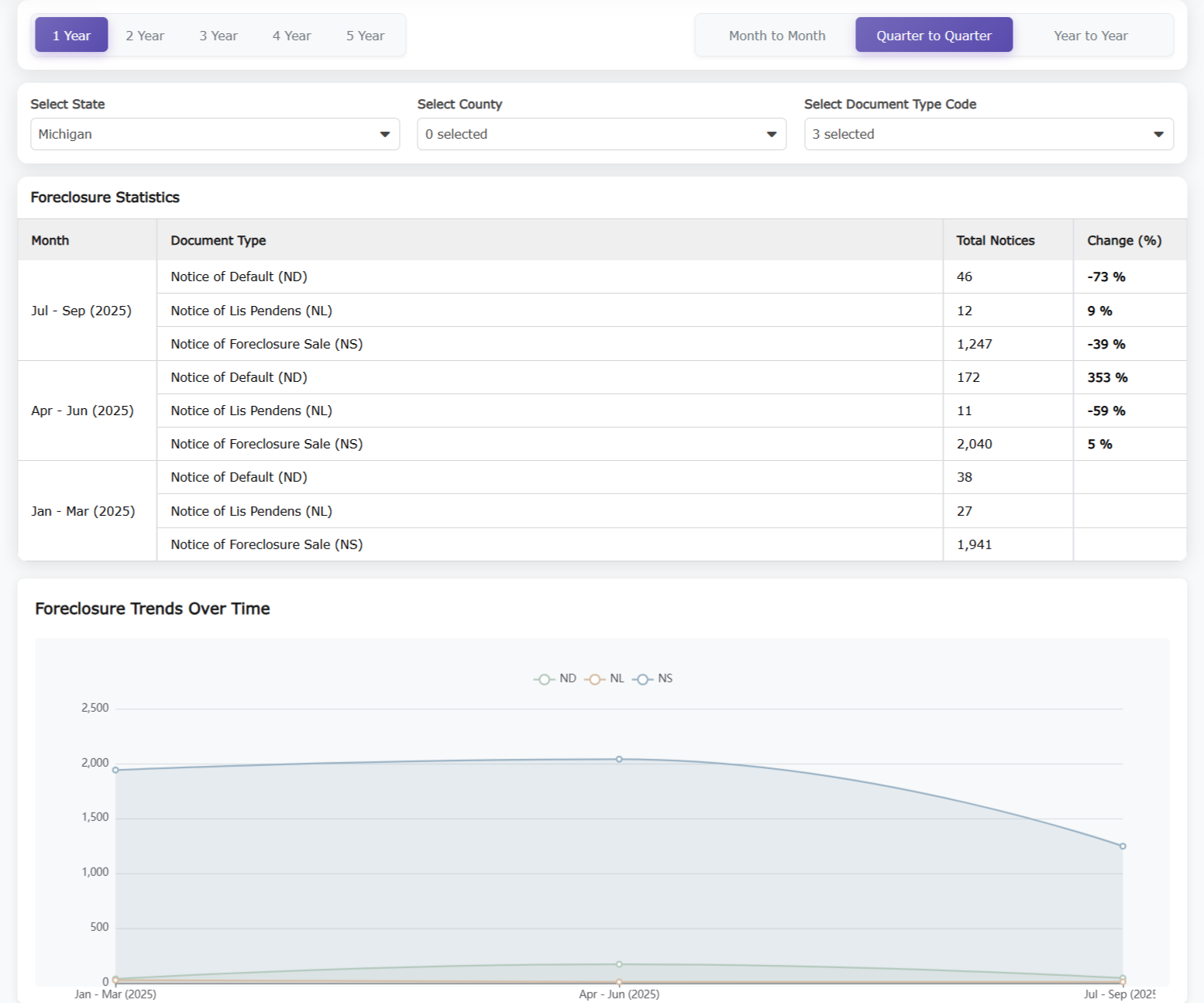Click NS data point at Apr - Jun (2025)
Image resolution: width=1204 pixels, height=1003 pixels.
tap(619, 759)
